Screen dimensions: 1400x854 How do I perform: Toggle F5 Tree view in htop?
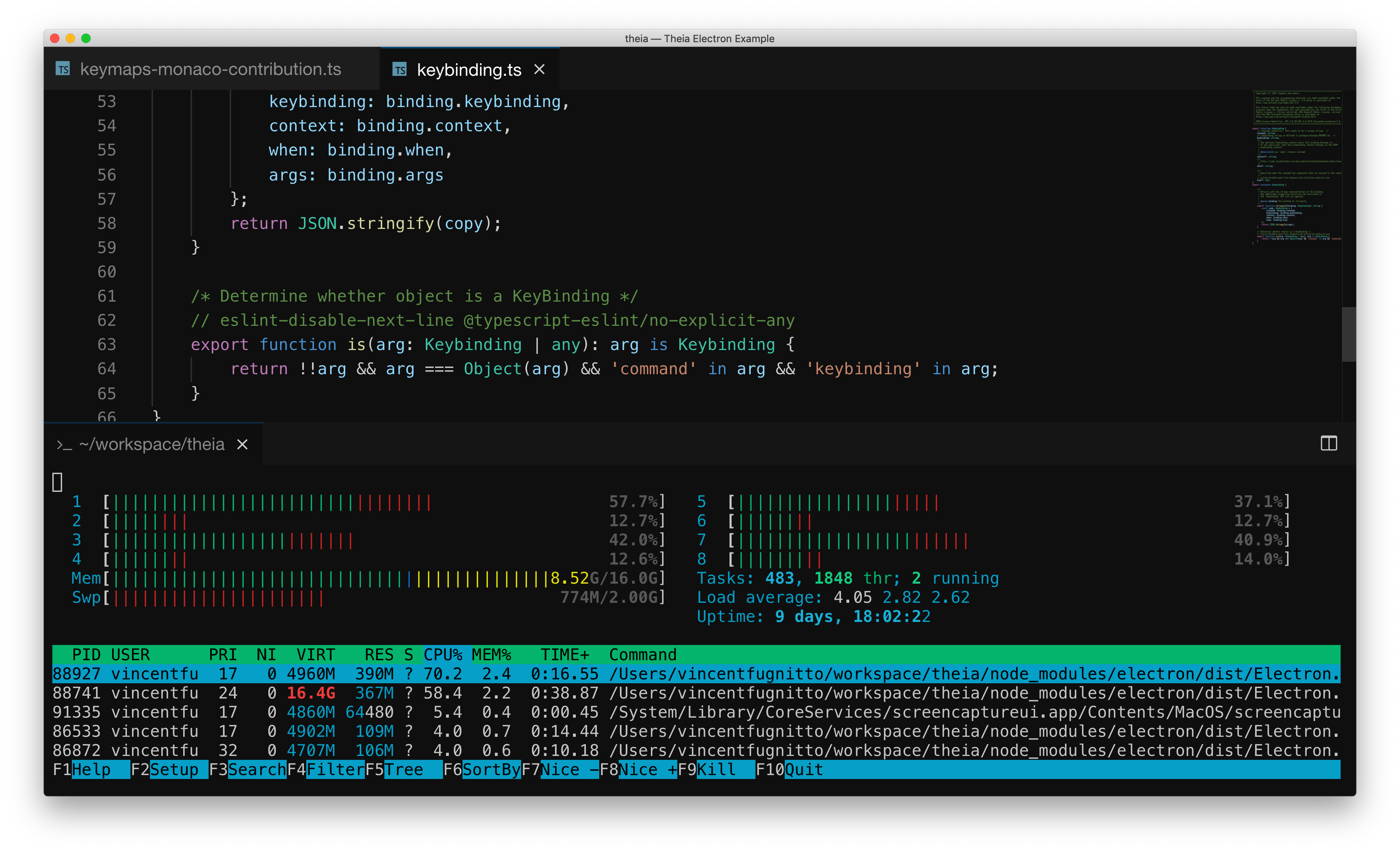pyautogui.click(x=404, y=770)
